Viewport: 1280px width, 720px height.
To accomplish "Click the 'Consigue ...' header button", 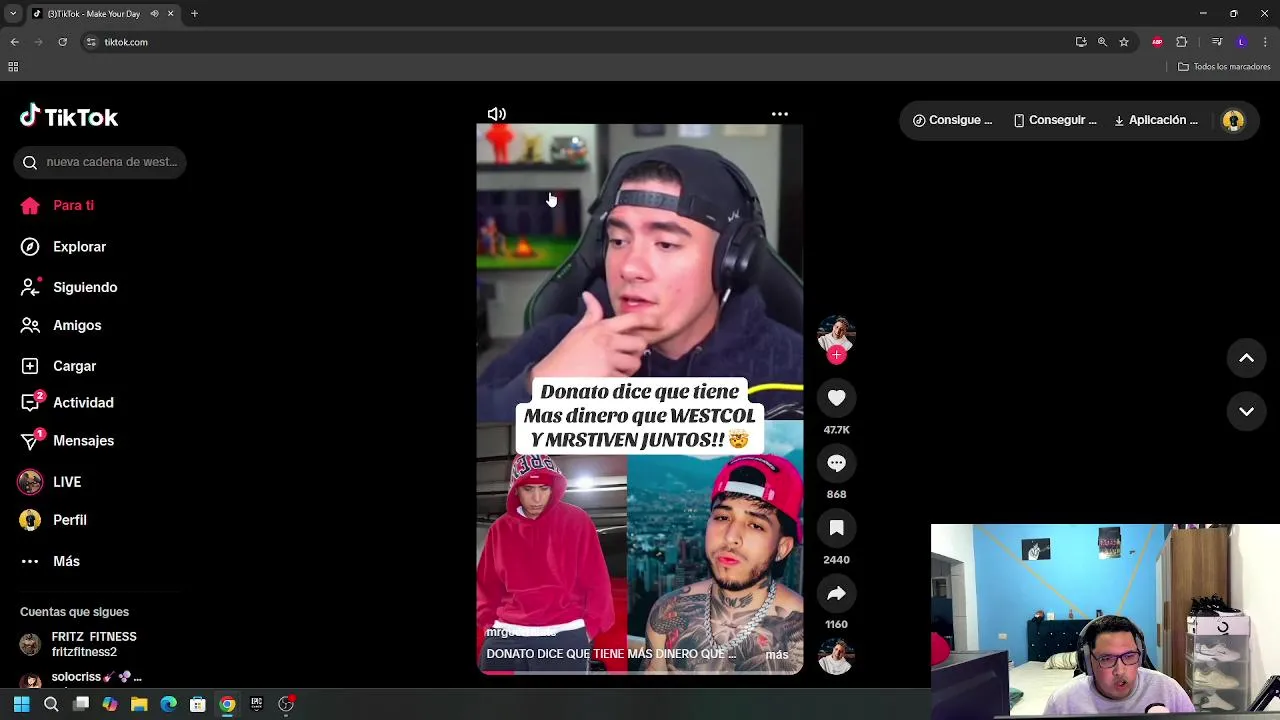I will click(952, 120).
